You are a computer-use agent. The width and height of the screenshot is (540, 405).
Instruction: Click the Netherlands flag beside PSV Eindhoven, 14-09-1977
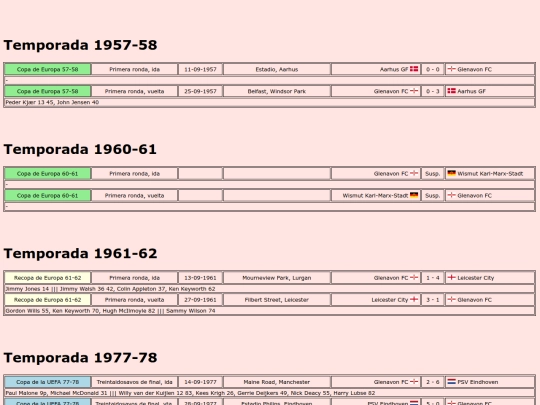click(x=451, y=382)
